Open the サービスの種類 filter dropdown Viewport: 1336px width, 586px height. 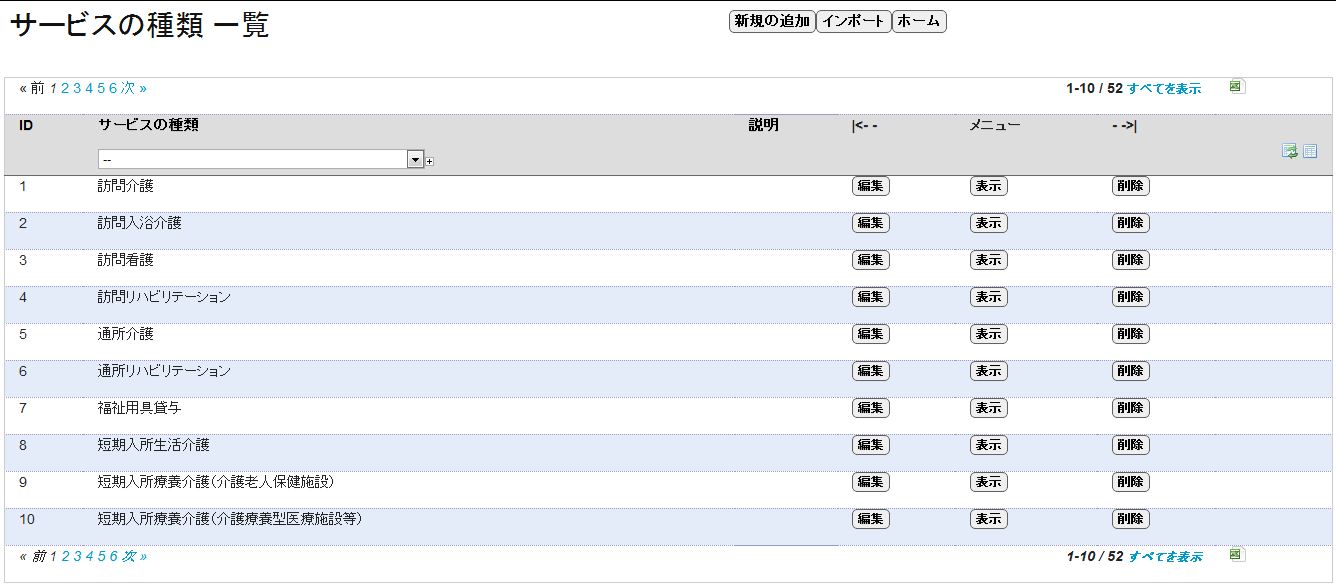[x=262, y=160]
